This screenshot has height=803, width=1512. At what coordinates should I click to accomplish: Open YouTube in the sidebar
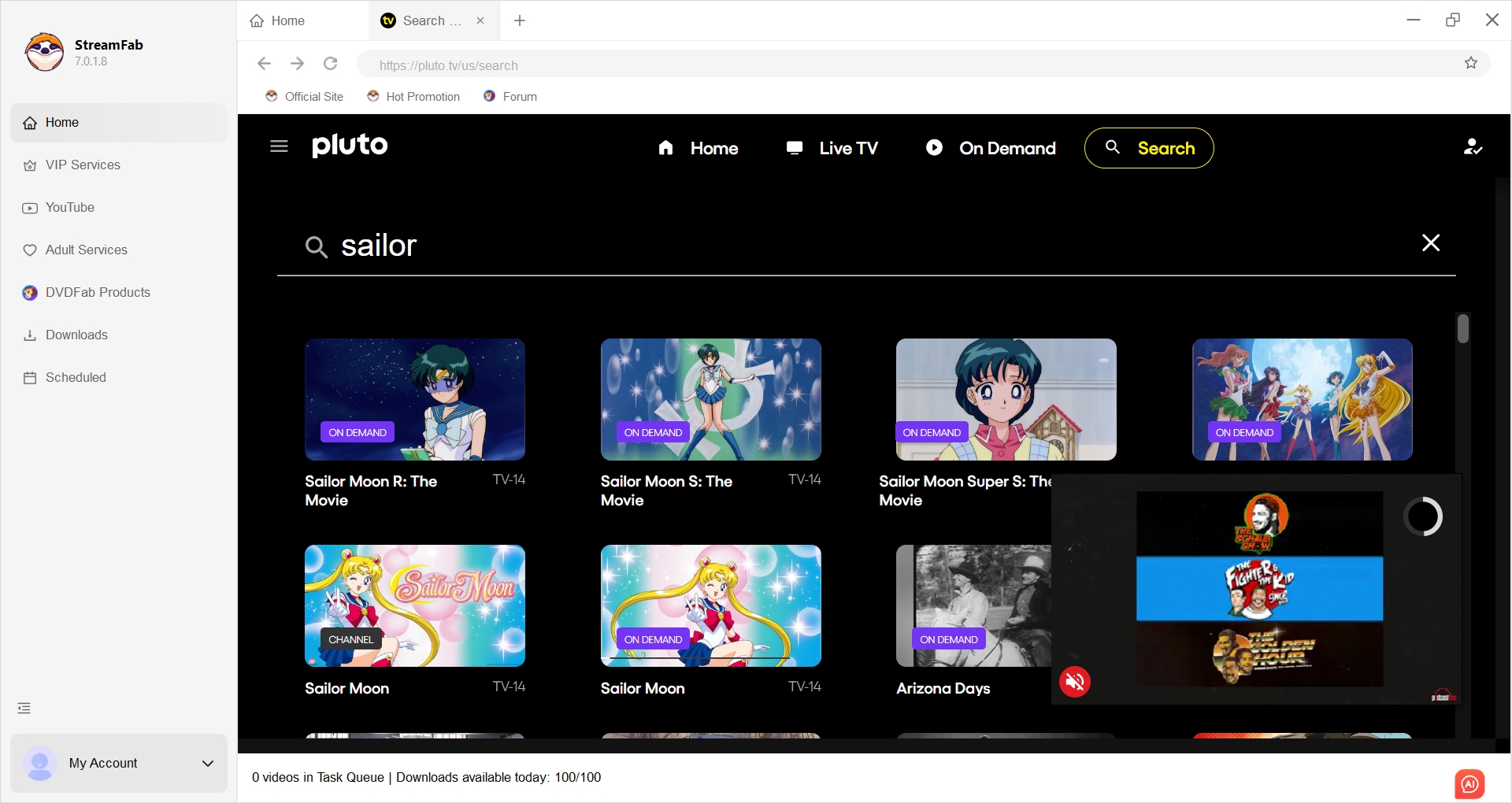tap(119, 208)
